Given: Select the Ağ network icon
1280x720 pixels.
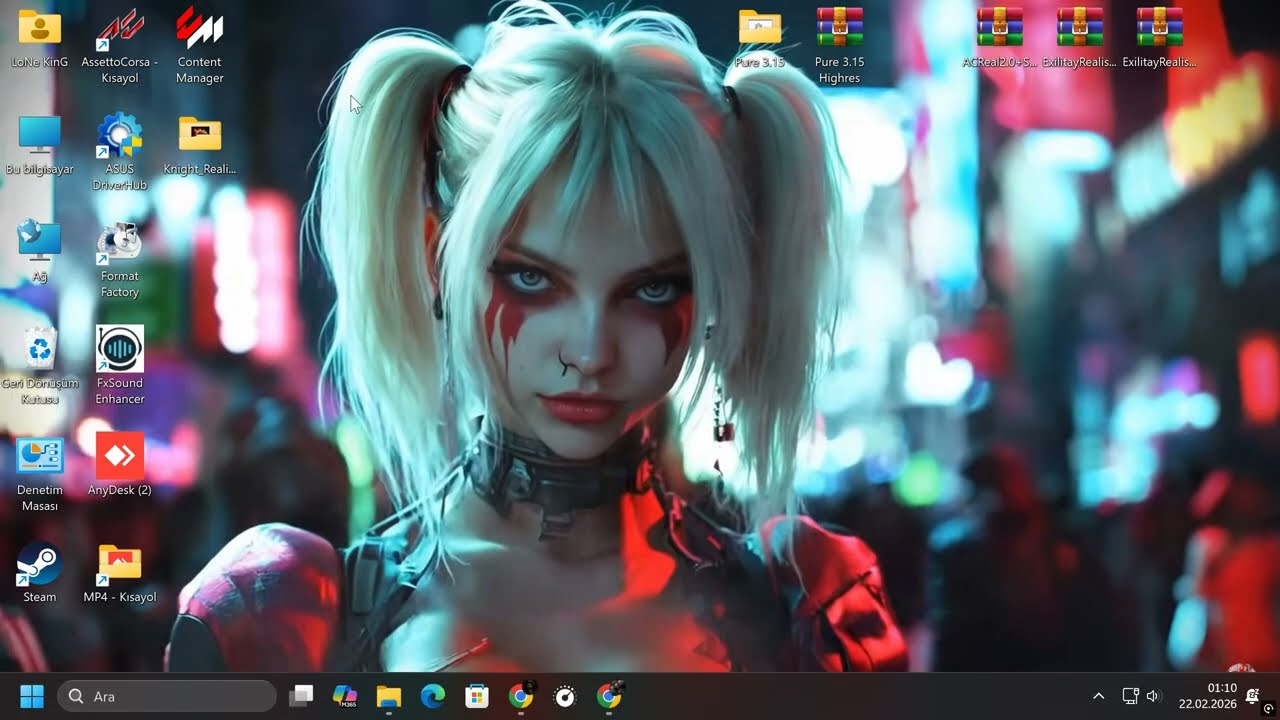Looking at the screenshot, I should (40, 252).
